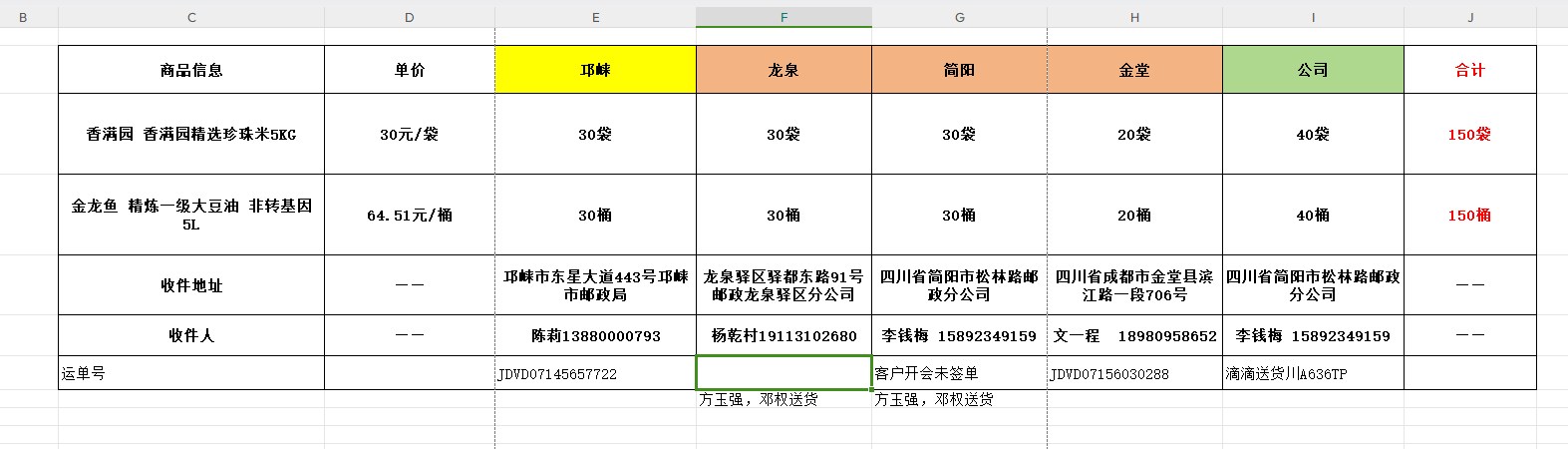
Task: Select 简阳市松林路 address under 简阳 column
Action: 959,285
